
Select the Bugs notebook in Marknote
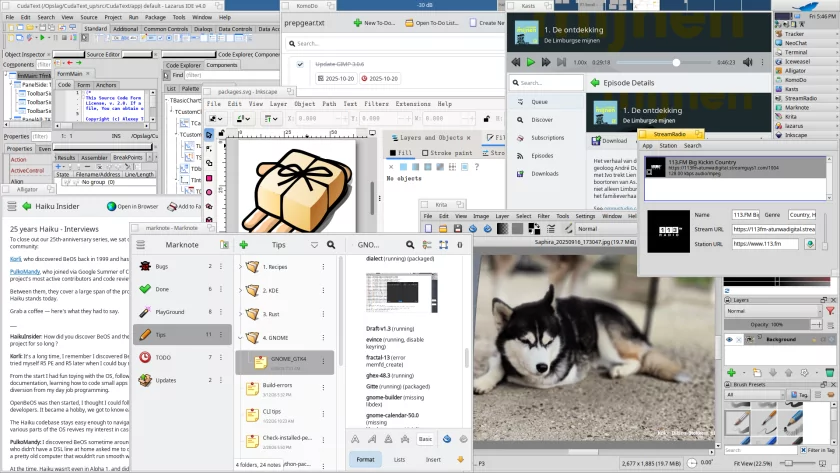pyautogui.click(x=182, y=266)
